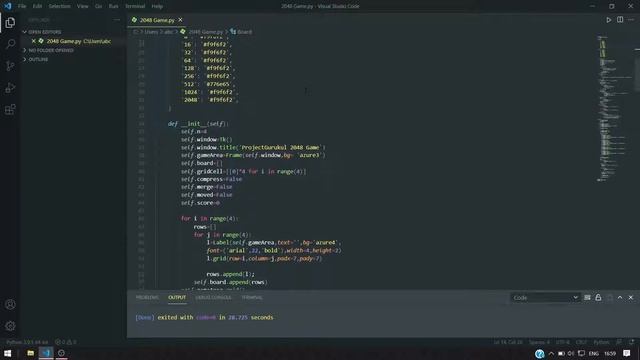The image size is (640, 360).
Task: Open the help icon in system tray
Action: (540, 353)
